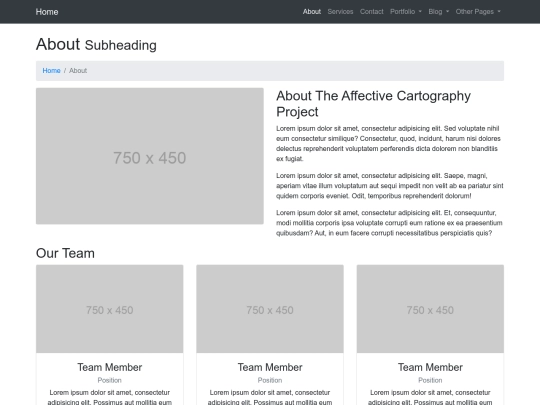Click the paragraph starting 'Lorem ipsum... Sed voluptate nihil'
This screenshot has width=540, height=405.
388,144
